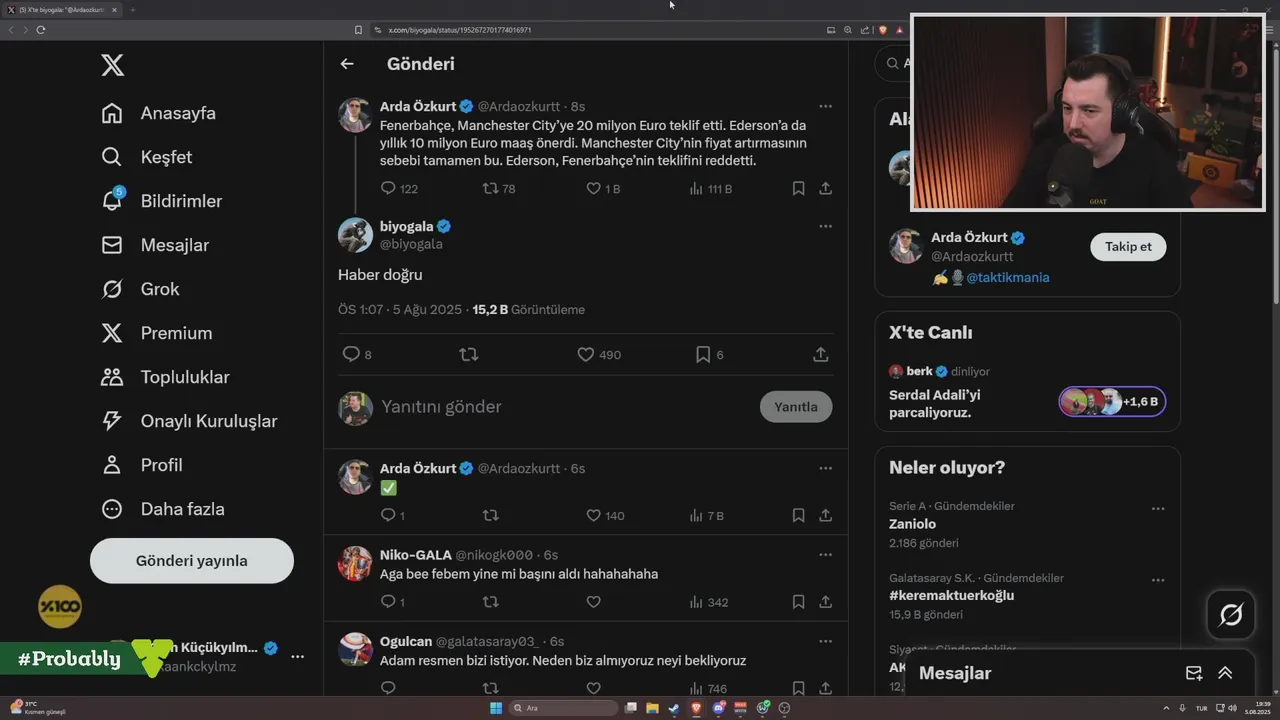1280x720 pixels.
Task: Like Niko-GALA's reply
Action: pyautogui.click(x=593, y=602)
